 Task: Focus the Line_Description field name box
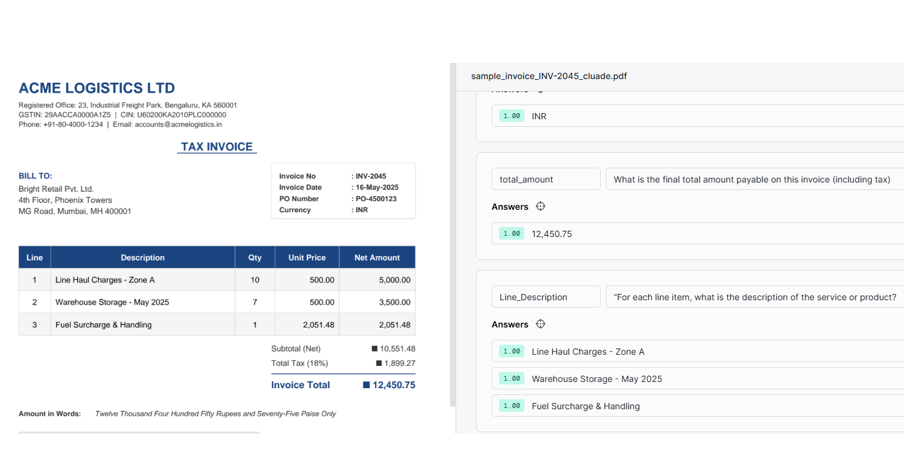point(545,297)
